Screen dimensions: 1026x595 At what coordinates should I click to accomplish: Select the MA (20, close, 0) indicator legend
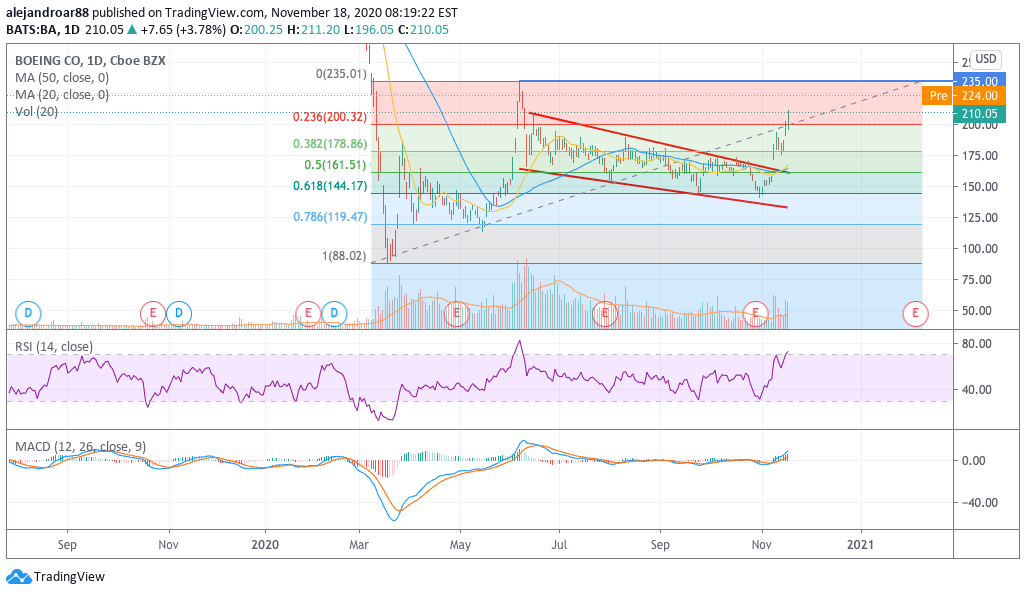(x=62, y=95)
